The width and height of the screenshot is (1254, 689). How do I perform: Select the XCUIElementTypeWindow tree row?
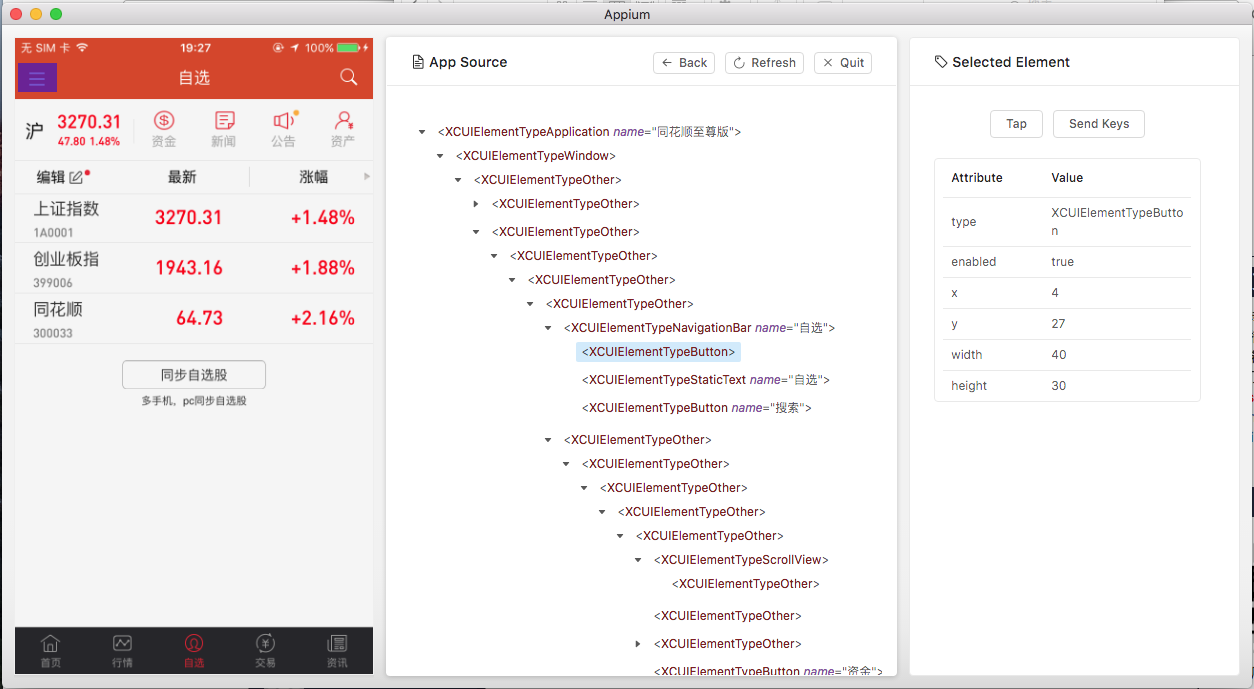pyautogui.click(x=535, y=156)
